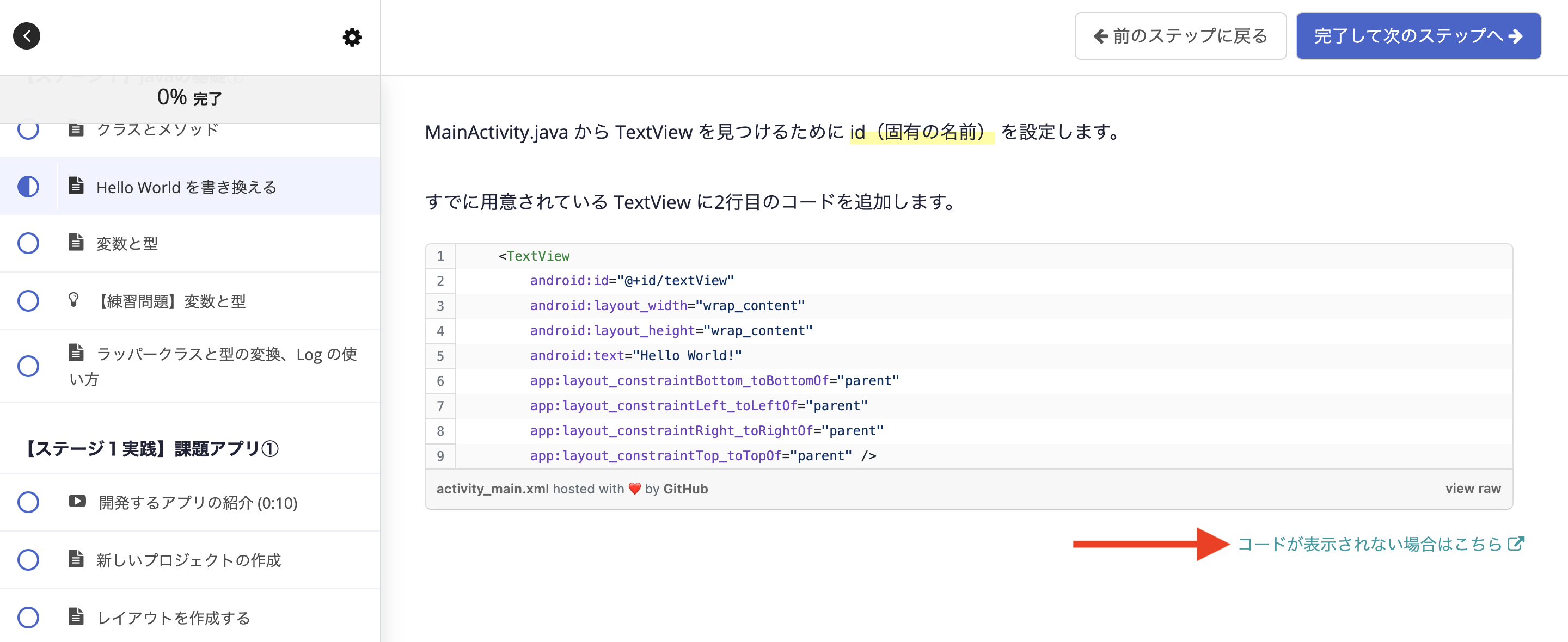The image size is (1568, 642).
Task: Click line number 1 in code
Action: pos(440,256)
